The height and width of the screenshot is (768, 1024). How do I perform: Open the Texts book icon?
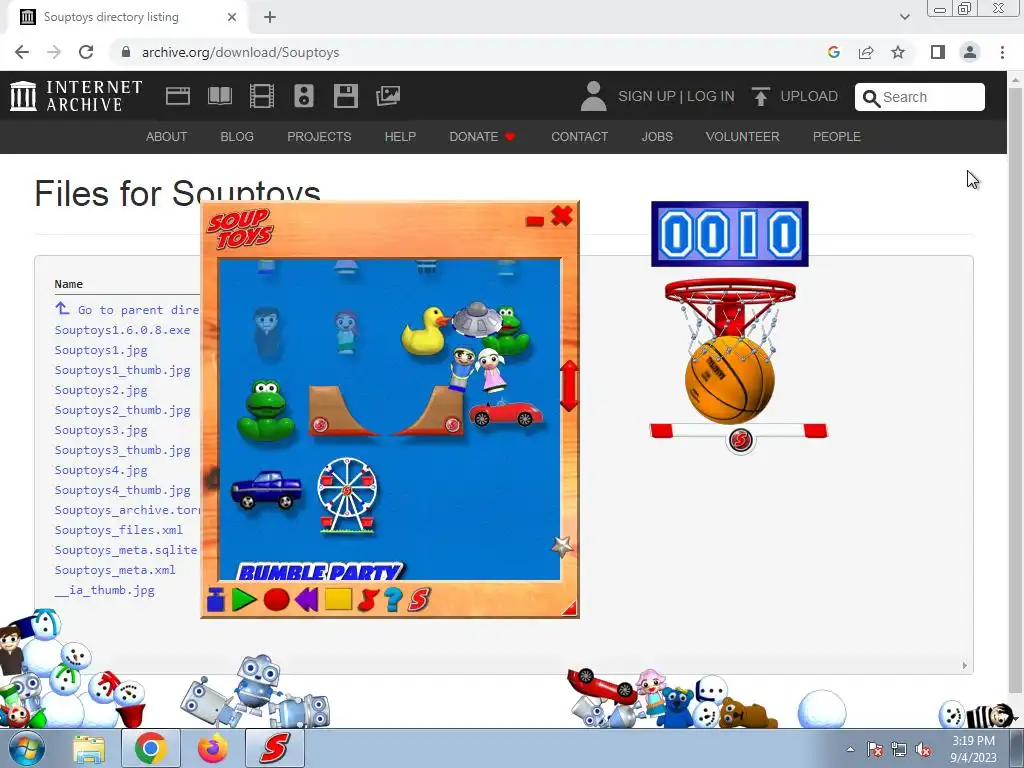coord(220,96)
